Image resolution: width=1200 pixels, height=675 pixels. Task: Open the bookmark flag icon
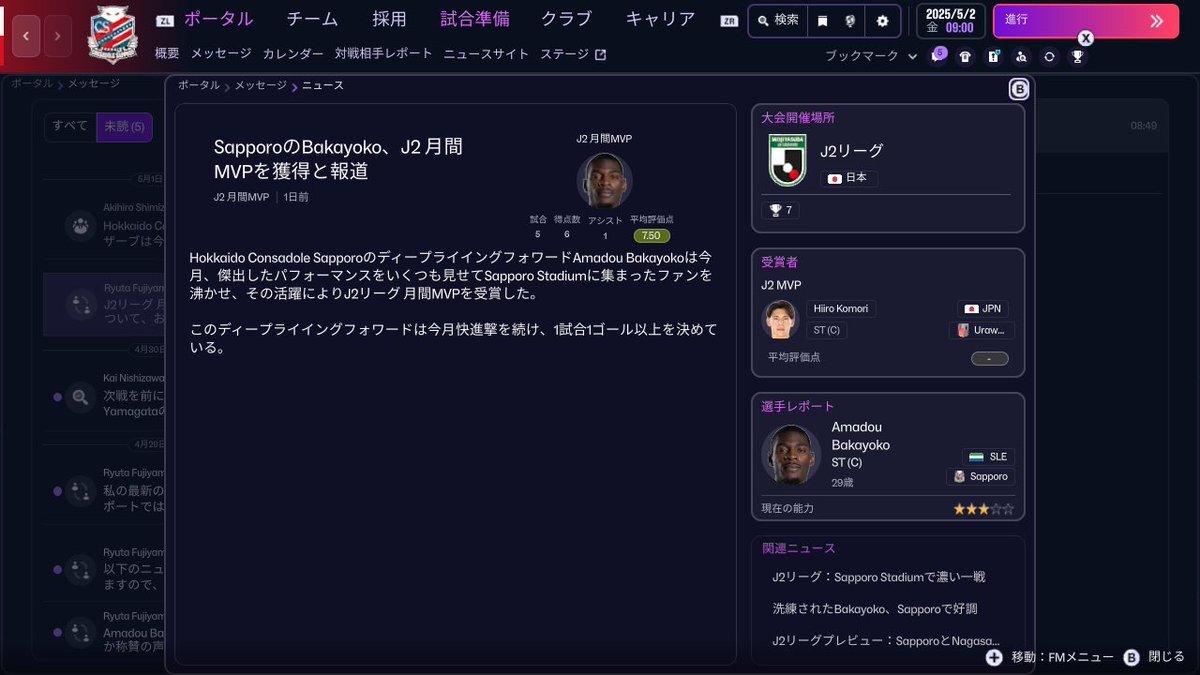pos(822,20)
